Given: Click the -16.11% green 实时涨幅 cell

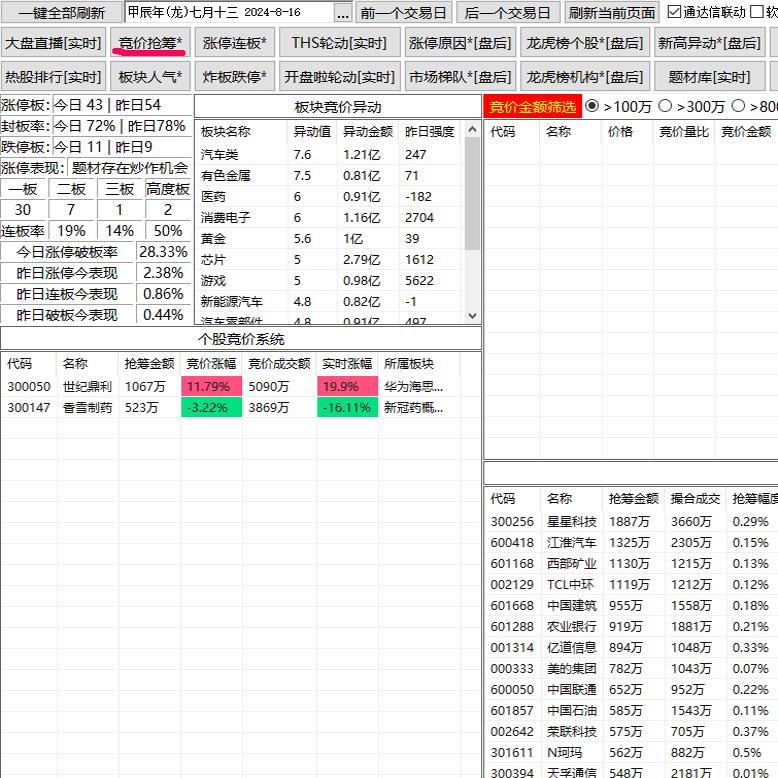Looking at the screenshot, I should [x=347, y=407].
